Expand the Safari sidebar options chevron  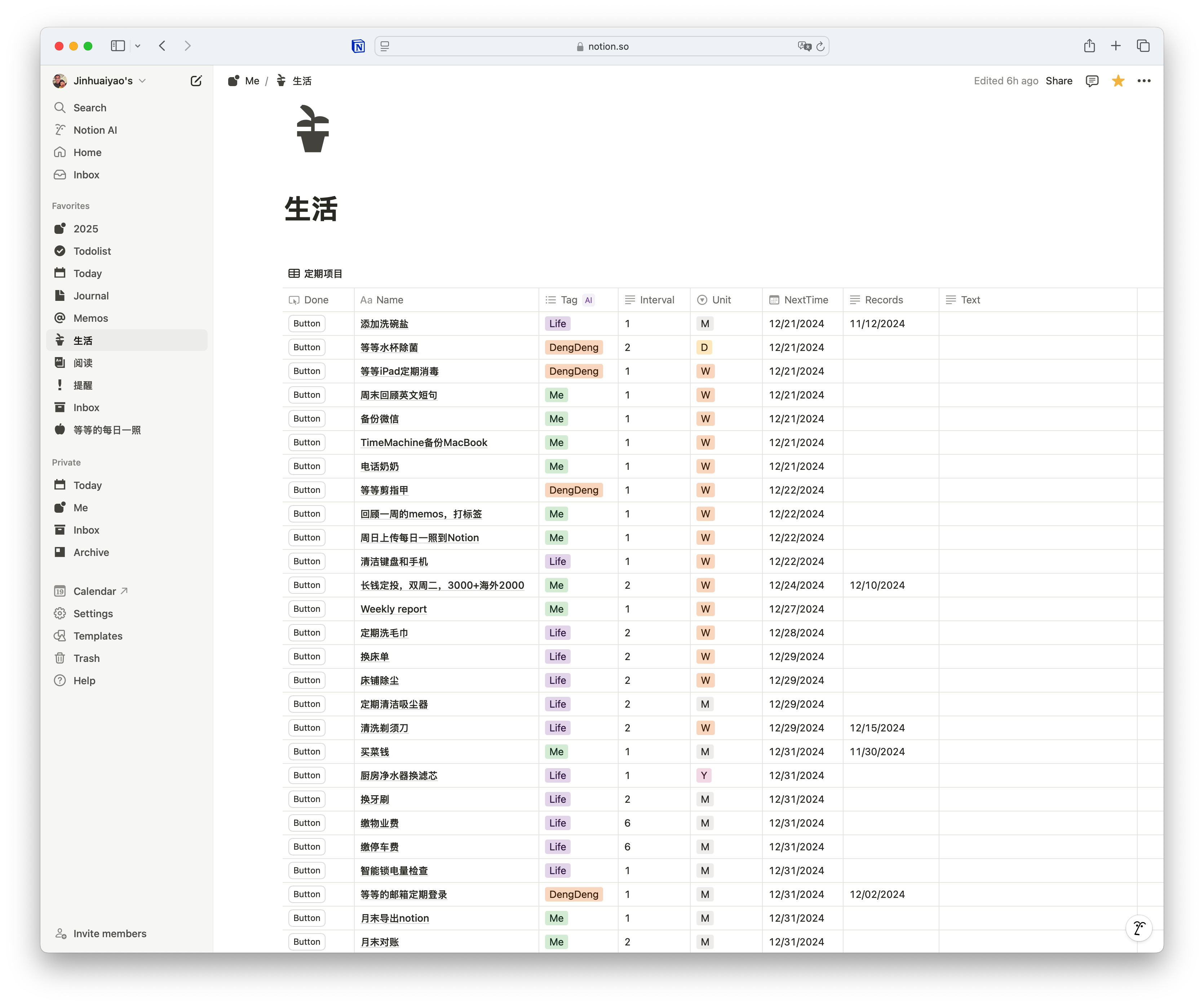point(138,46)
